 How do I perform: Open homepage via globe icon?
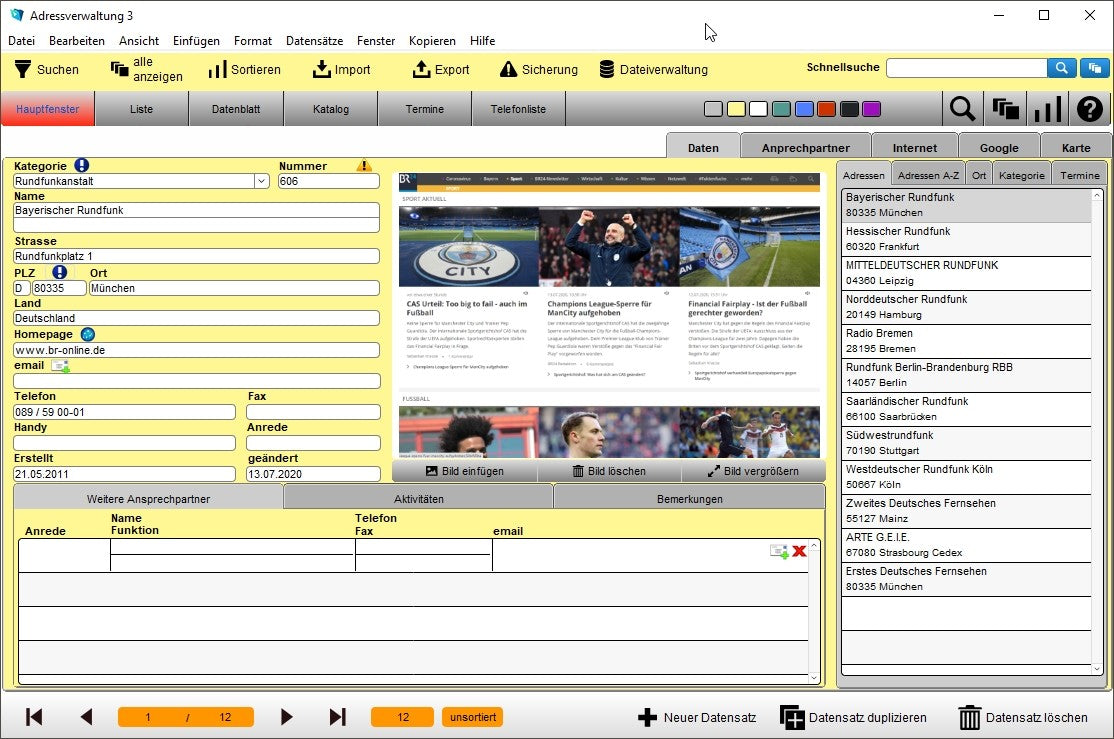88,334
